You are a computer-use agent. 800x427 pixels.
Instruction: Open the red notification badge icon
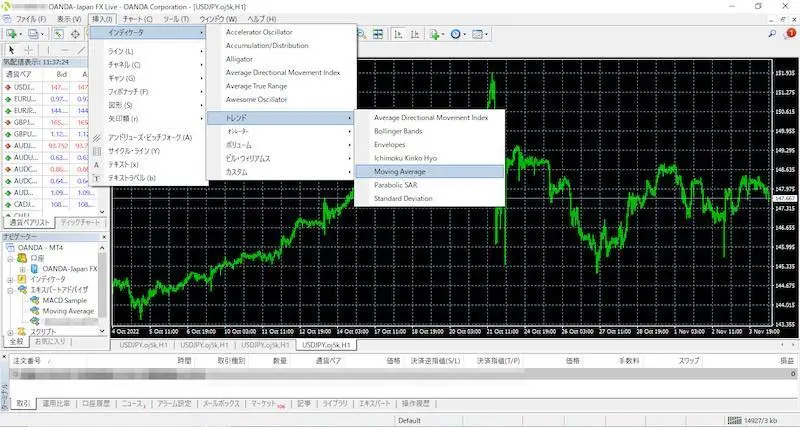[x=790, y=33]
